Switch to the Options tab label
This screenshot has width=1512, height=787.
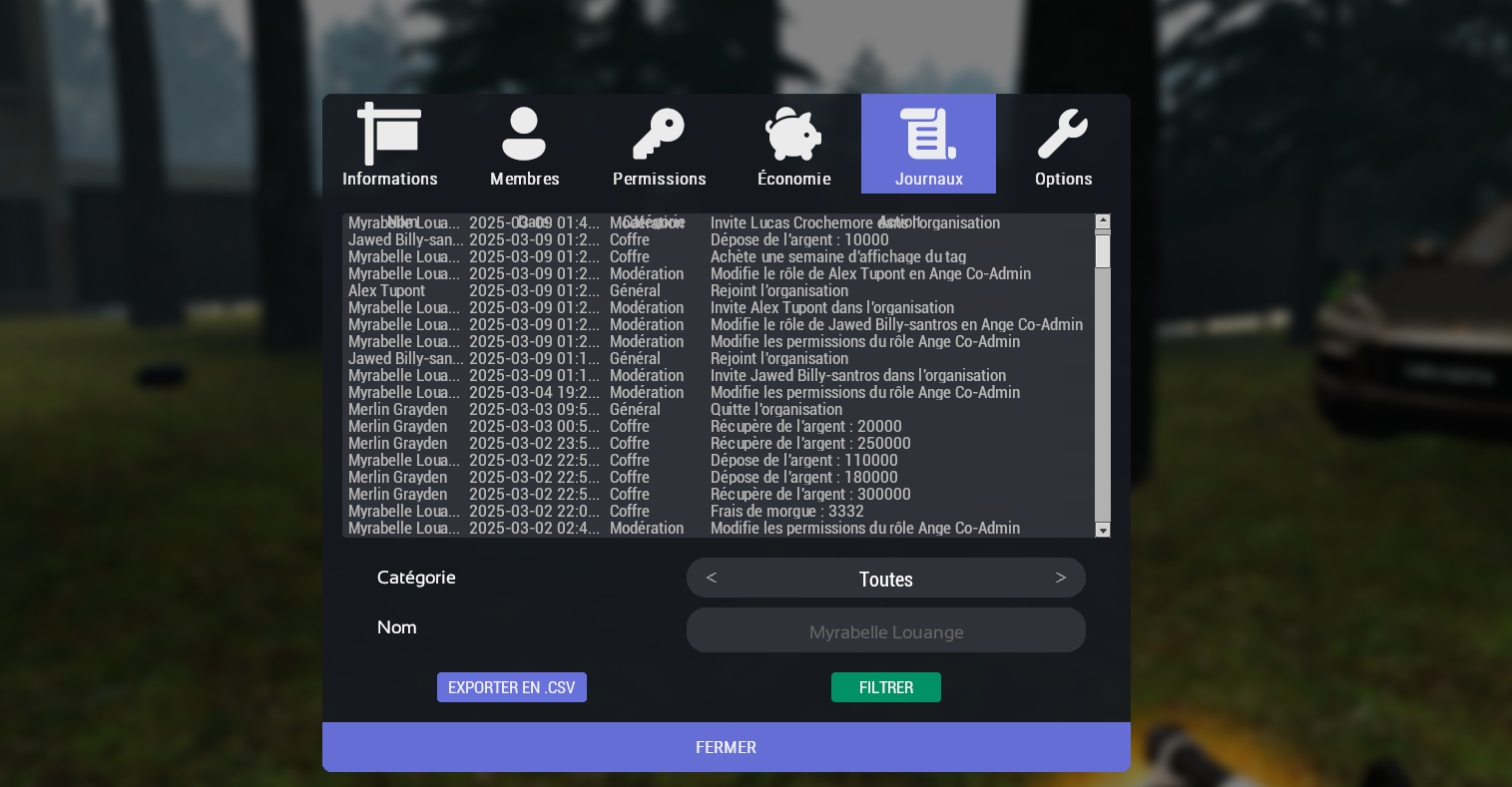pyautogui.click(x=1063, y=180)
